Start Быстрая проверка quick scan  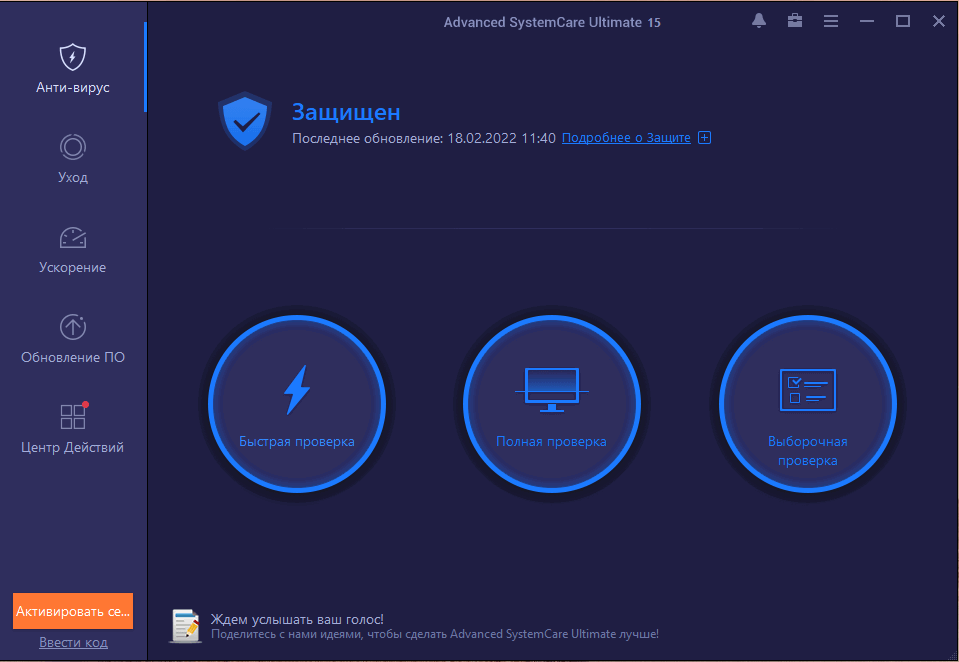[297, 404]
